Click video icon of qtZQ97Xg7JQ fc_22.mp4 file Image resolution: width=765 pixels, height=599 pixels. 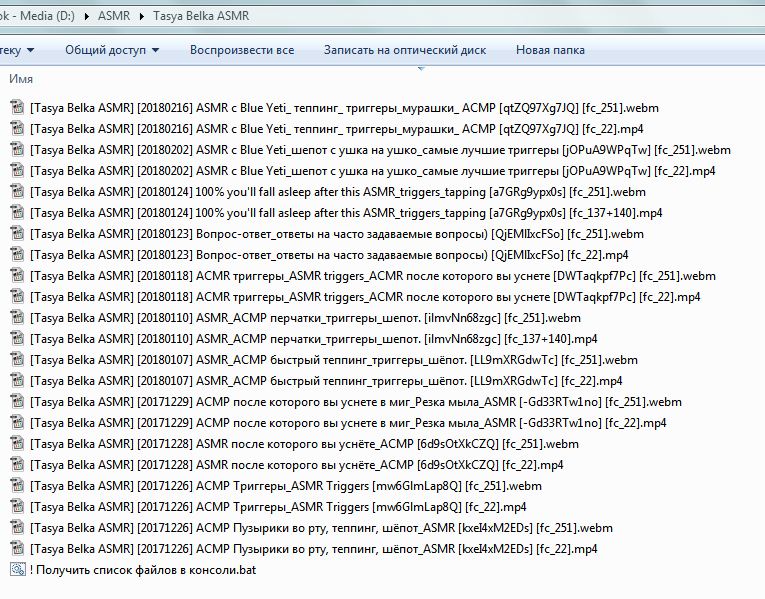click(x=18, y=128)
